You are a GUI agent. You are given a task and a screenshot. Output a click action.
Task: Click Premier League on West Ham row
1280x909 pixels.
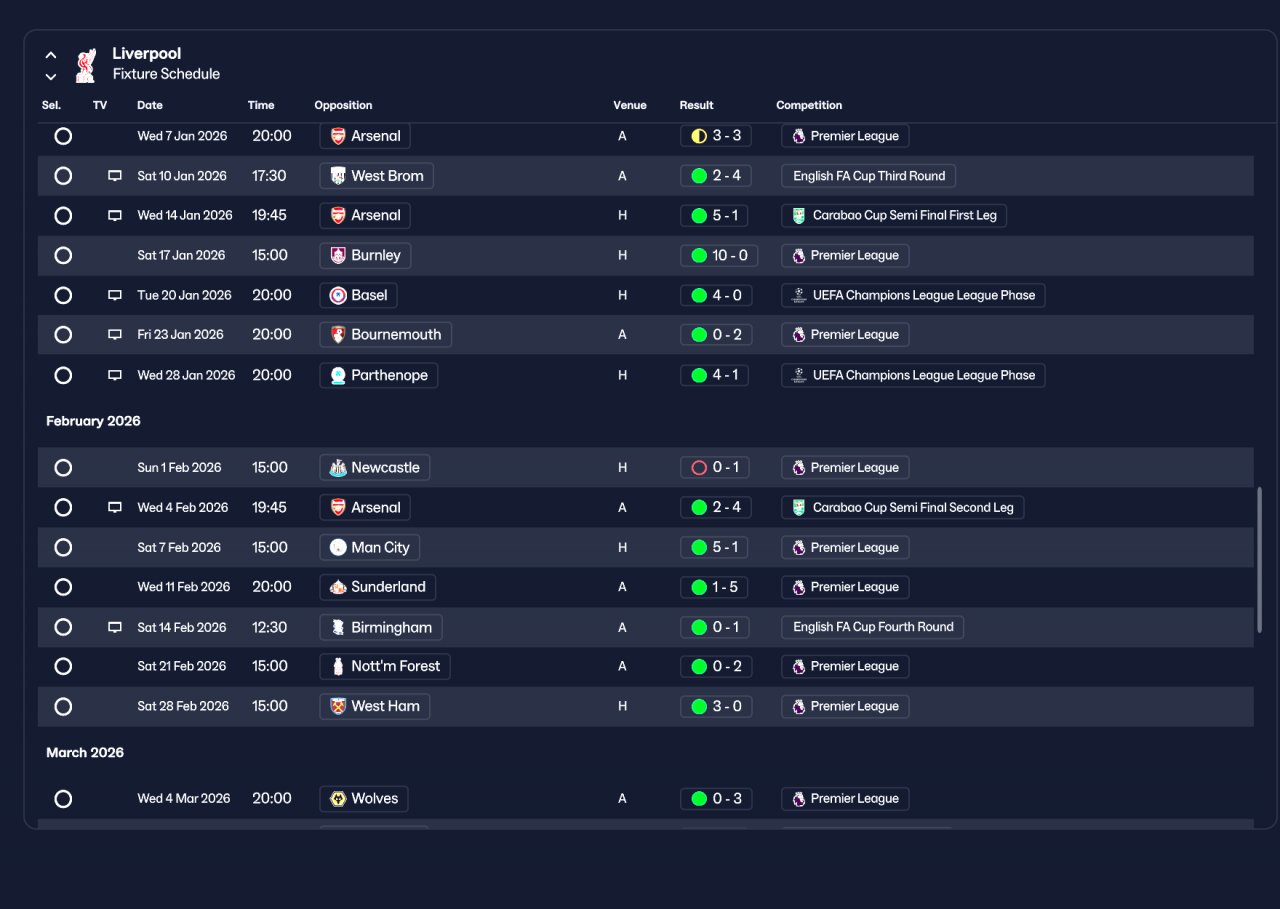point(845,706)
